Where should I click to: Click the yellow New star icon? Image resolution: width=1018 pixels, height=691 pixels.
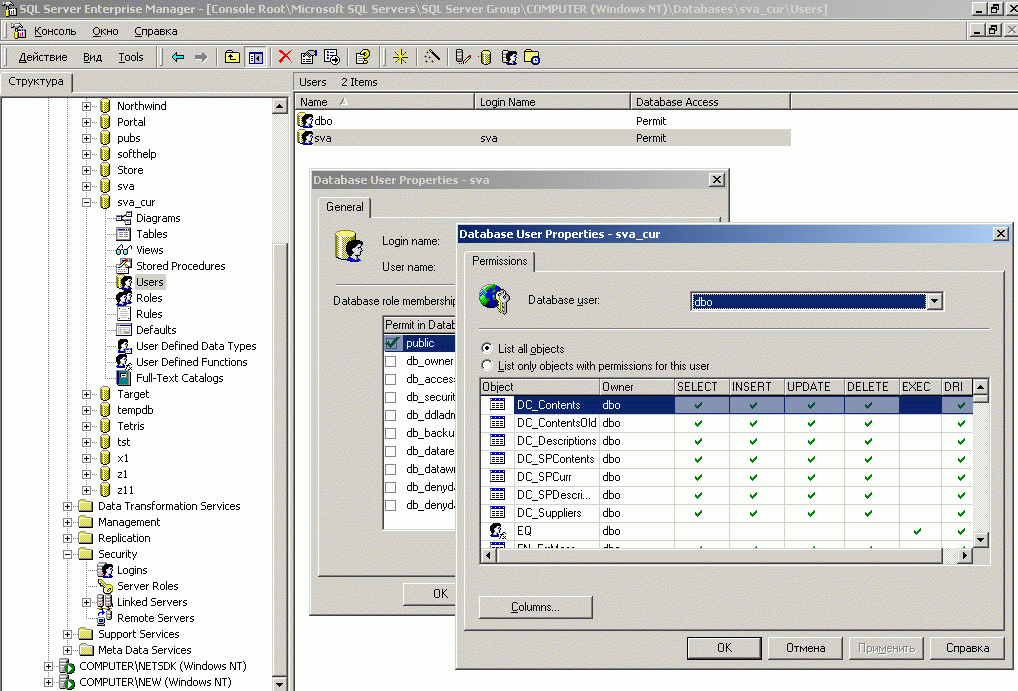pos(401,57)
